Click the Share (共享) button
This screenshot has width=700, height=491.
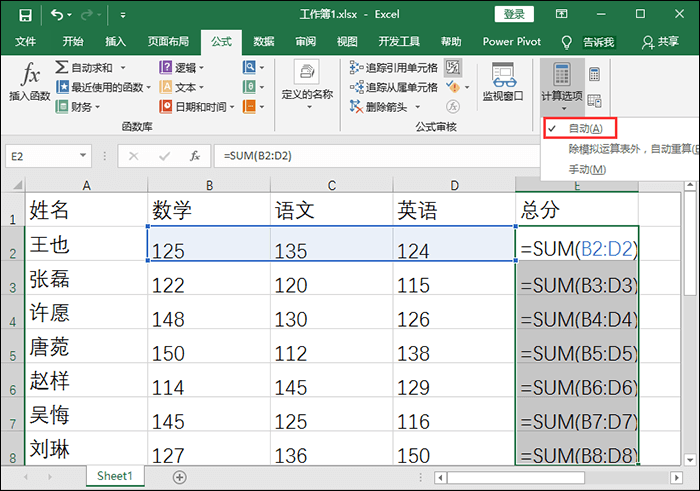click(x=661, y=42)
